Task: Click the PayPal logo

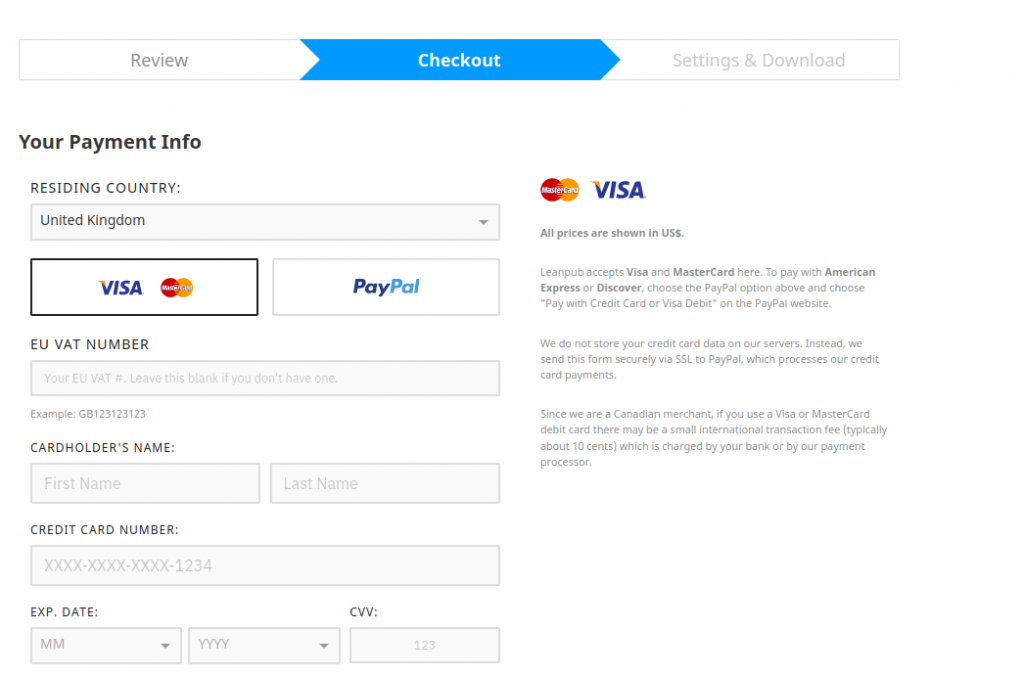Action: tap(386, 287)
